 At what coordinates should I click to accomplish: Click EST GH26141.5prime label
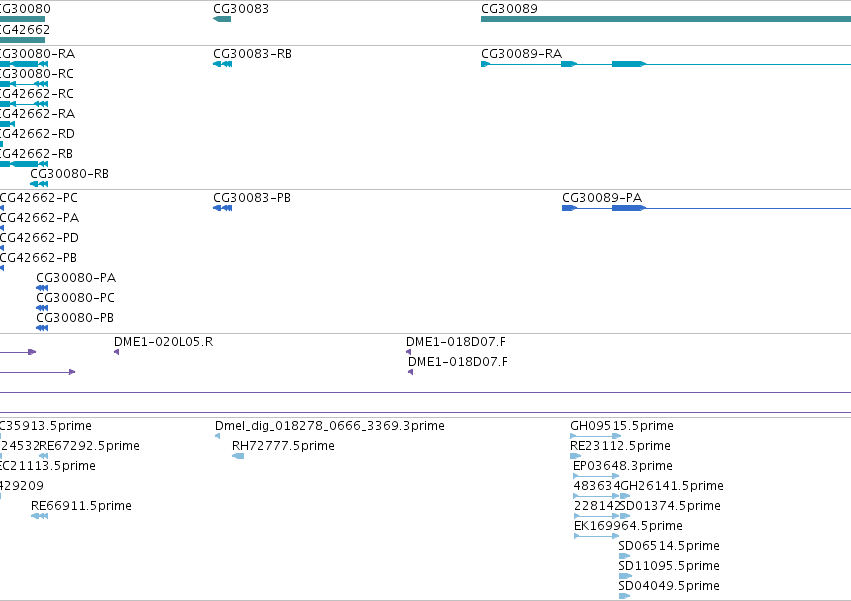coord(672,486)
